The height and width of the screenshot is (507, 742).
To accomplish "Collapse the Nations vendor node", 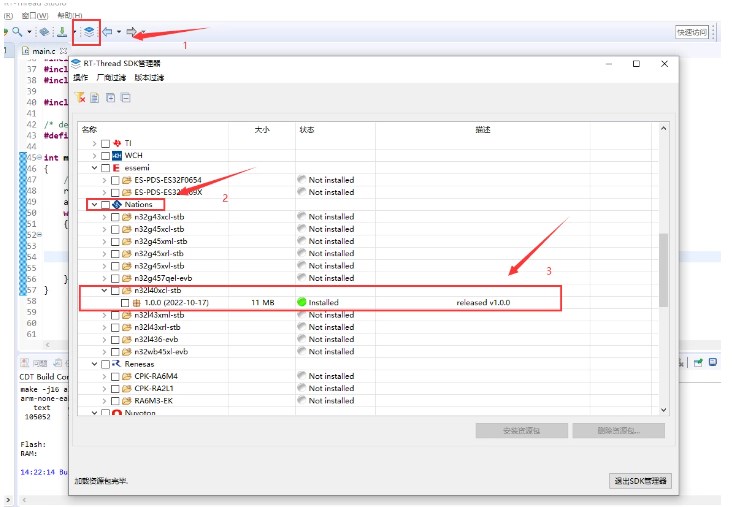I will 94,205.
